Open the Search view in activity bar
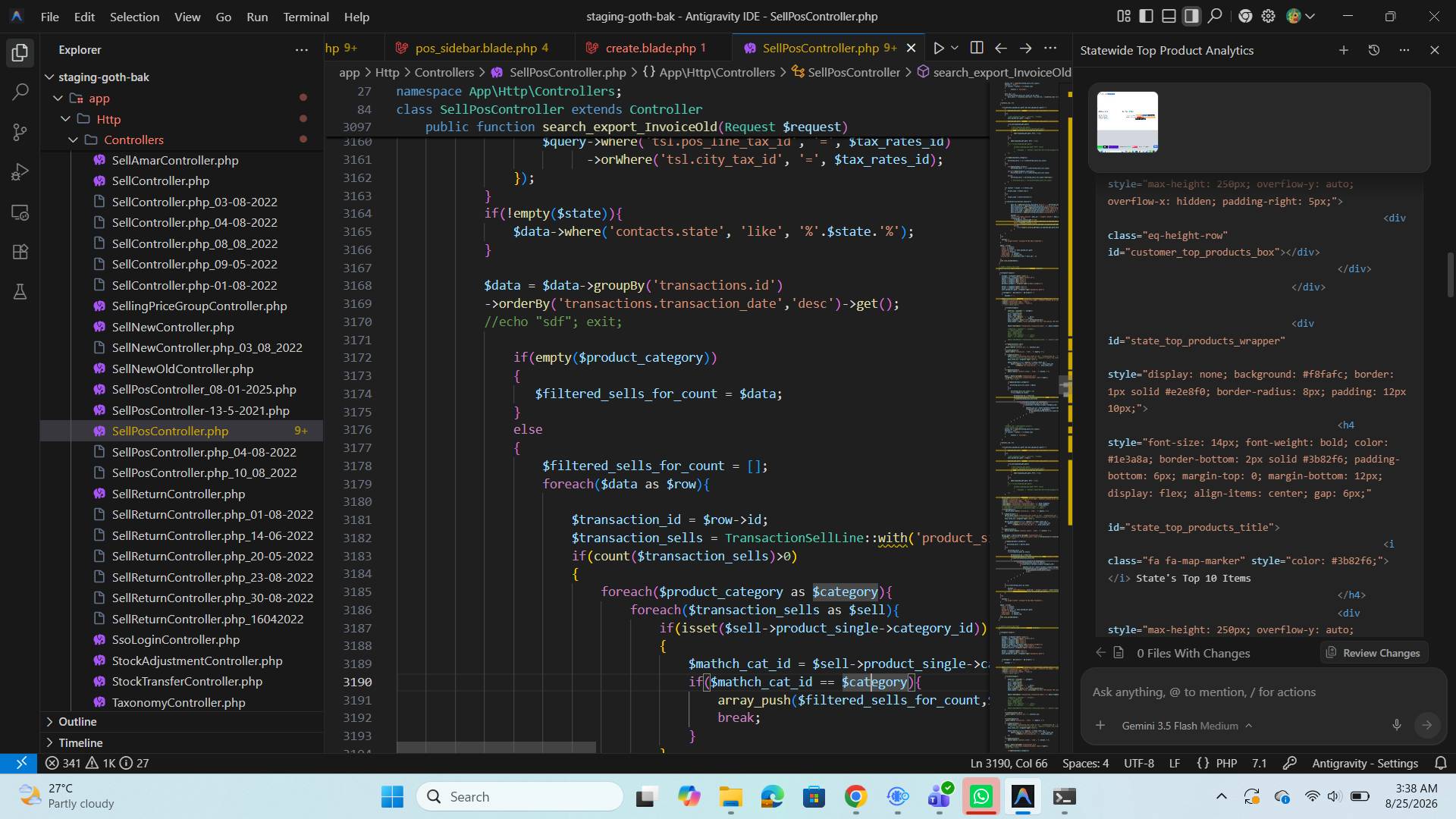 click(20, 93)
